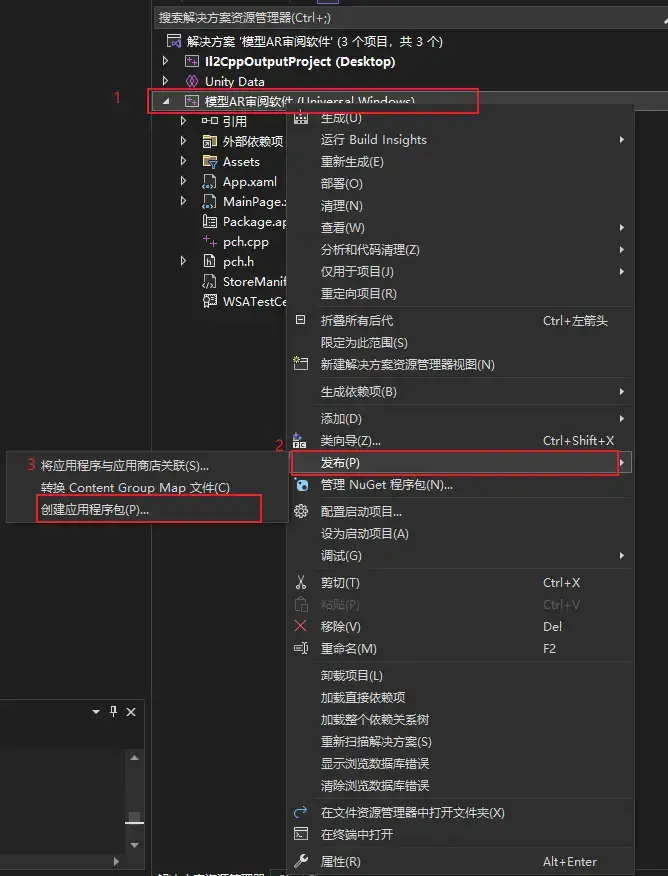
Task: Collapse the 模型AR审阅软件 project node
Action: [x=165, y=102]
